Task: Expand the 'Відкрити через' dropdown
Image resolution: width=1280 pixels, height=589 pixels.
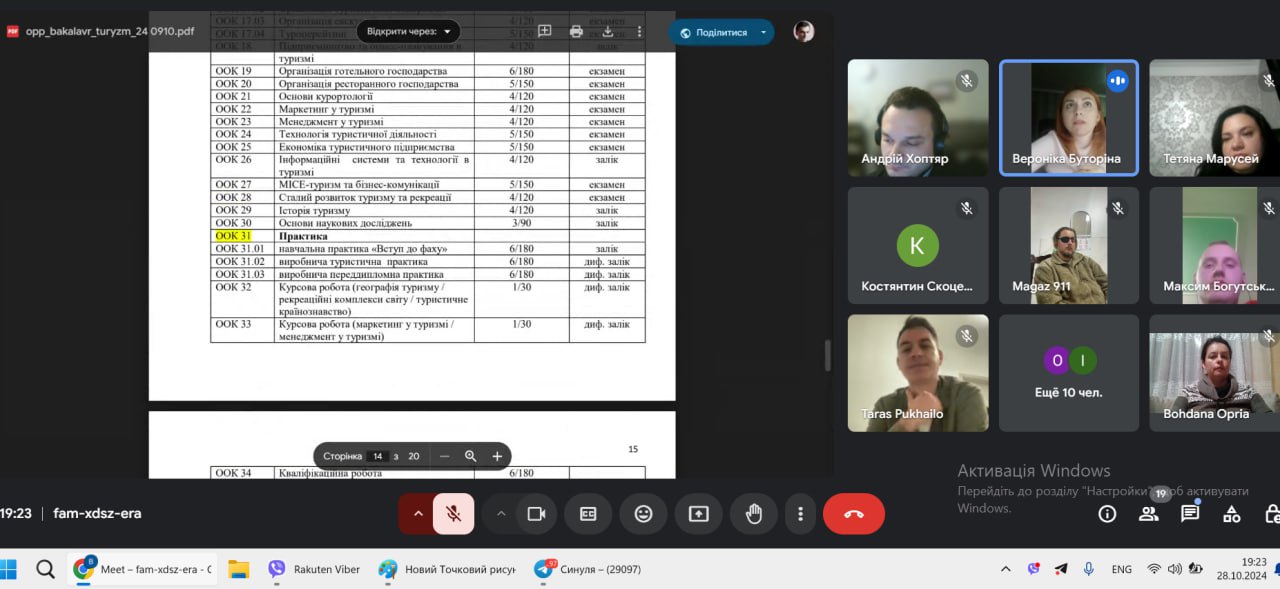Action: pyautogui.click(x=408, y=31)
